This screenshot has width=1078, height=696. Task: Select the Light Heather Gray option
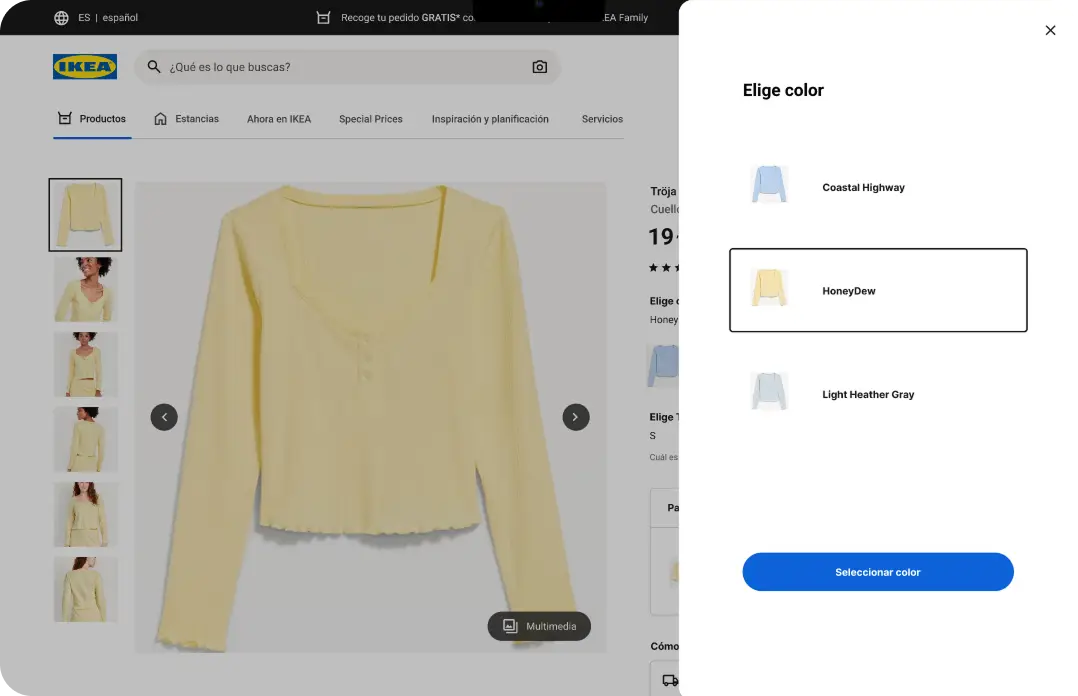(x=878, y=394)
